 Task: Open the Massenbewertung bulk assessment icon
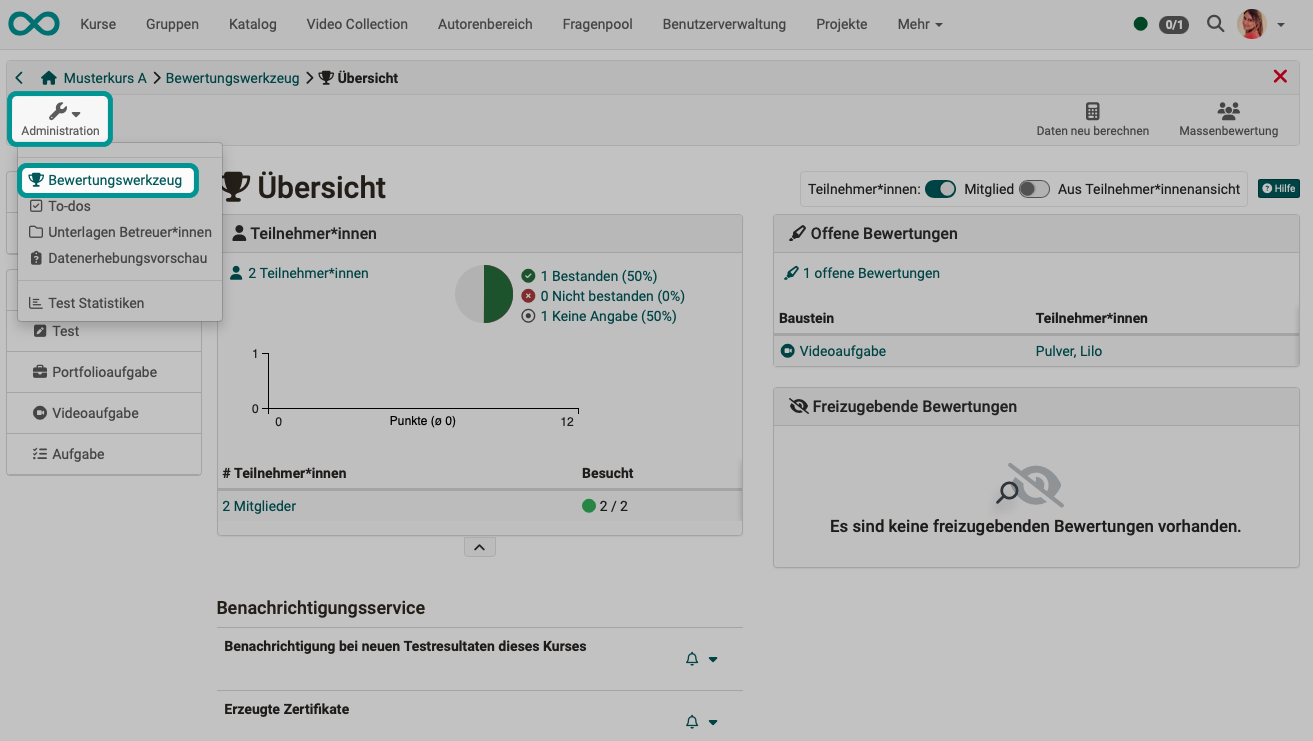(x=1228, y=121)
